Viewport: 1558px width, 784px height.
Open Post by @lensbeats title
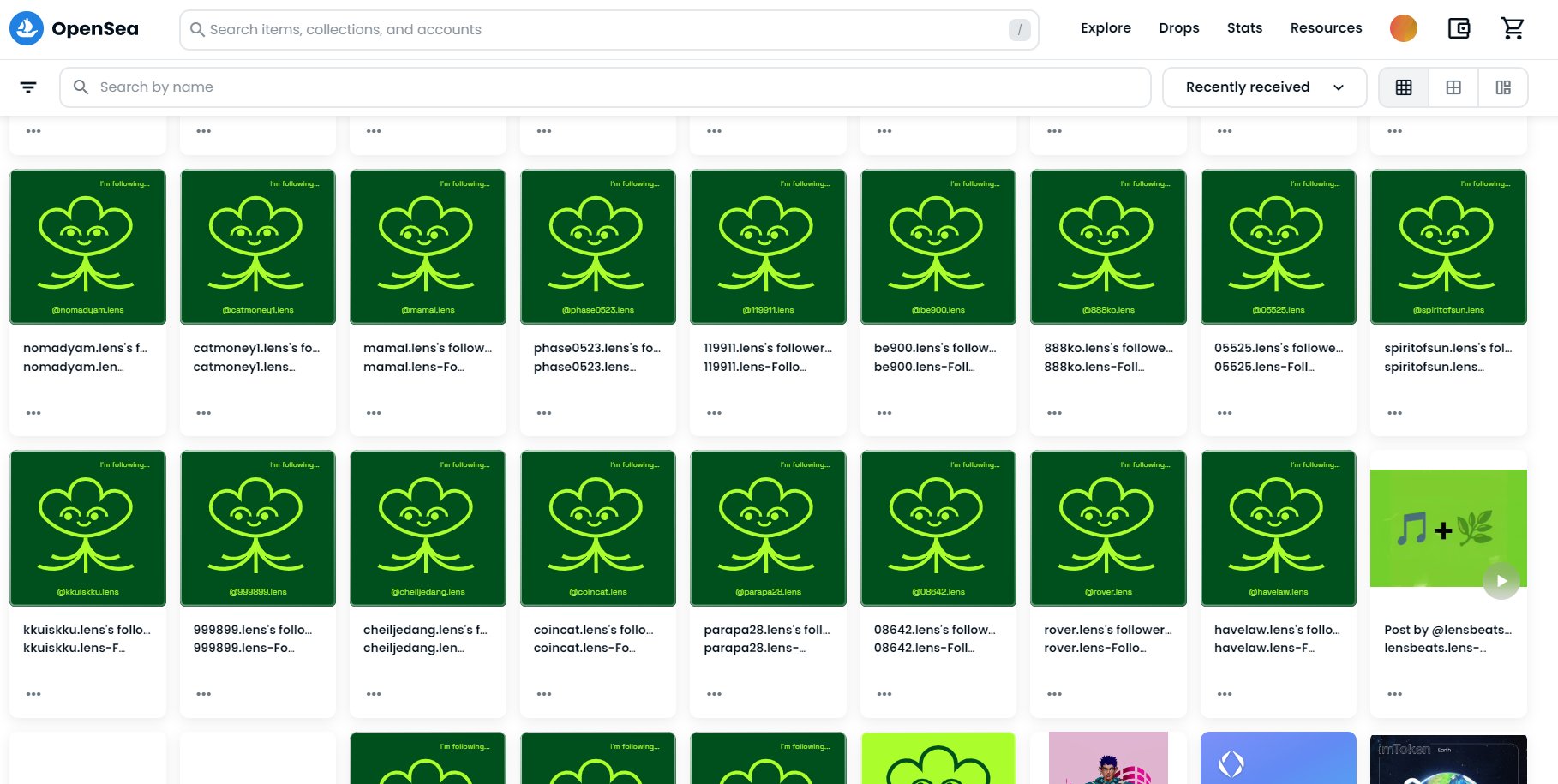point(1448,630)
